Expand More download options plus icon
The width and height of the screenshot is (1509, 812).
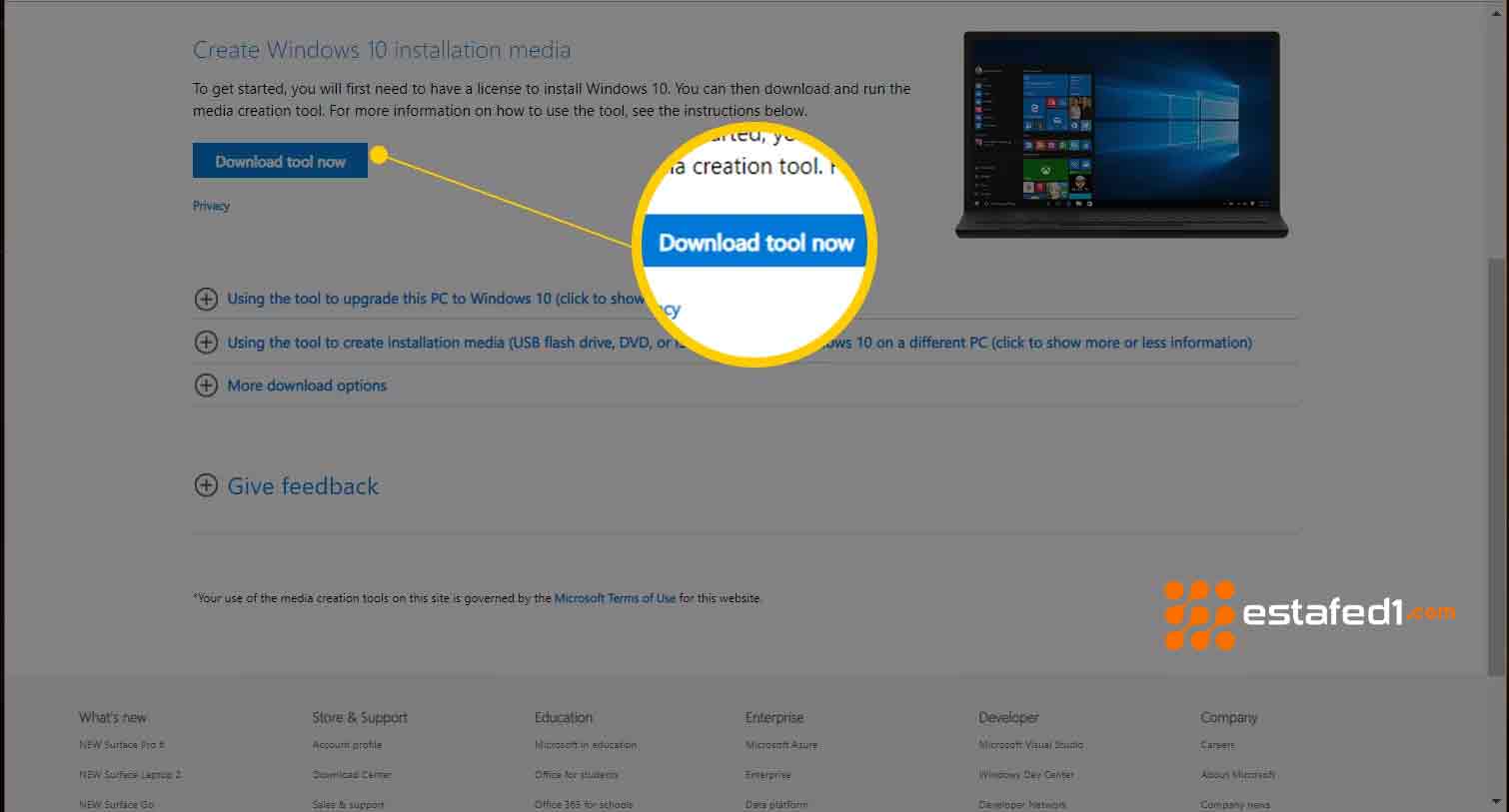206,386
